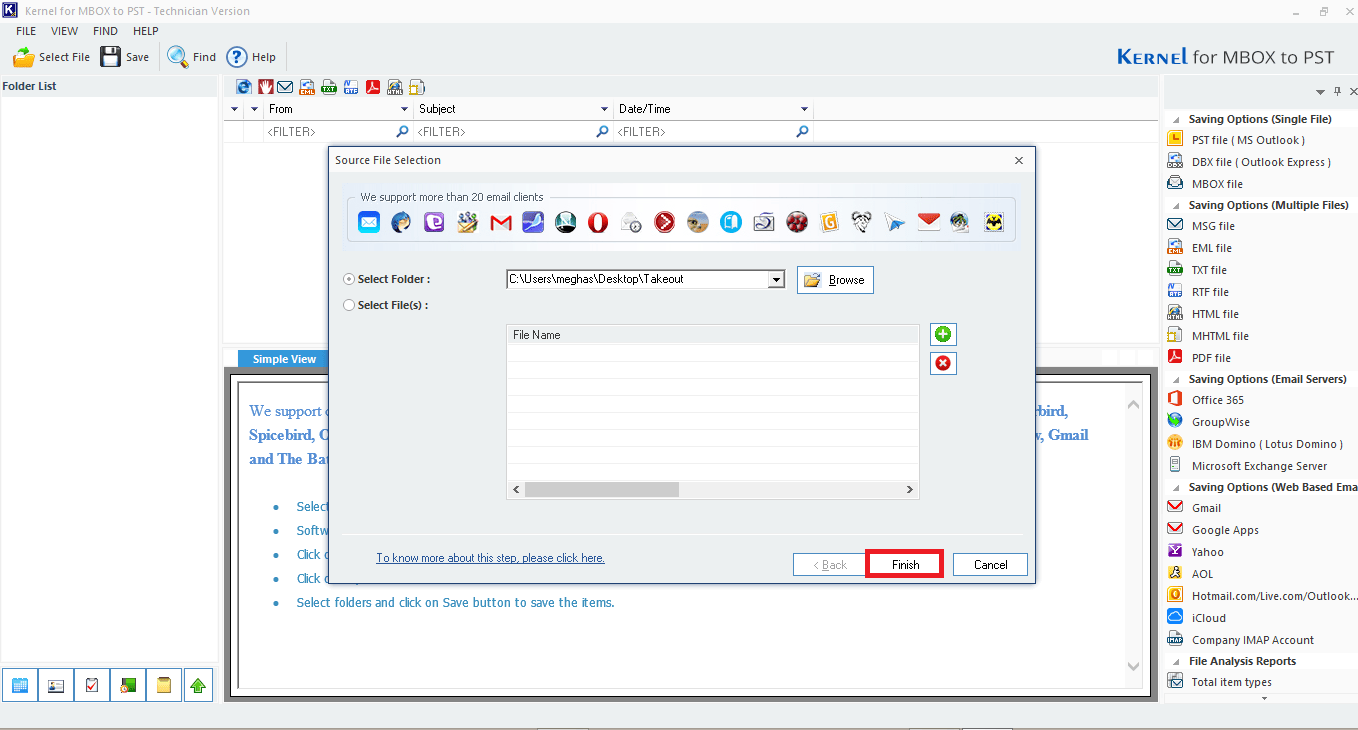
Task: Click the EML export toolbar icon
Action: 307,87
